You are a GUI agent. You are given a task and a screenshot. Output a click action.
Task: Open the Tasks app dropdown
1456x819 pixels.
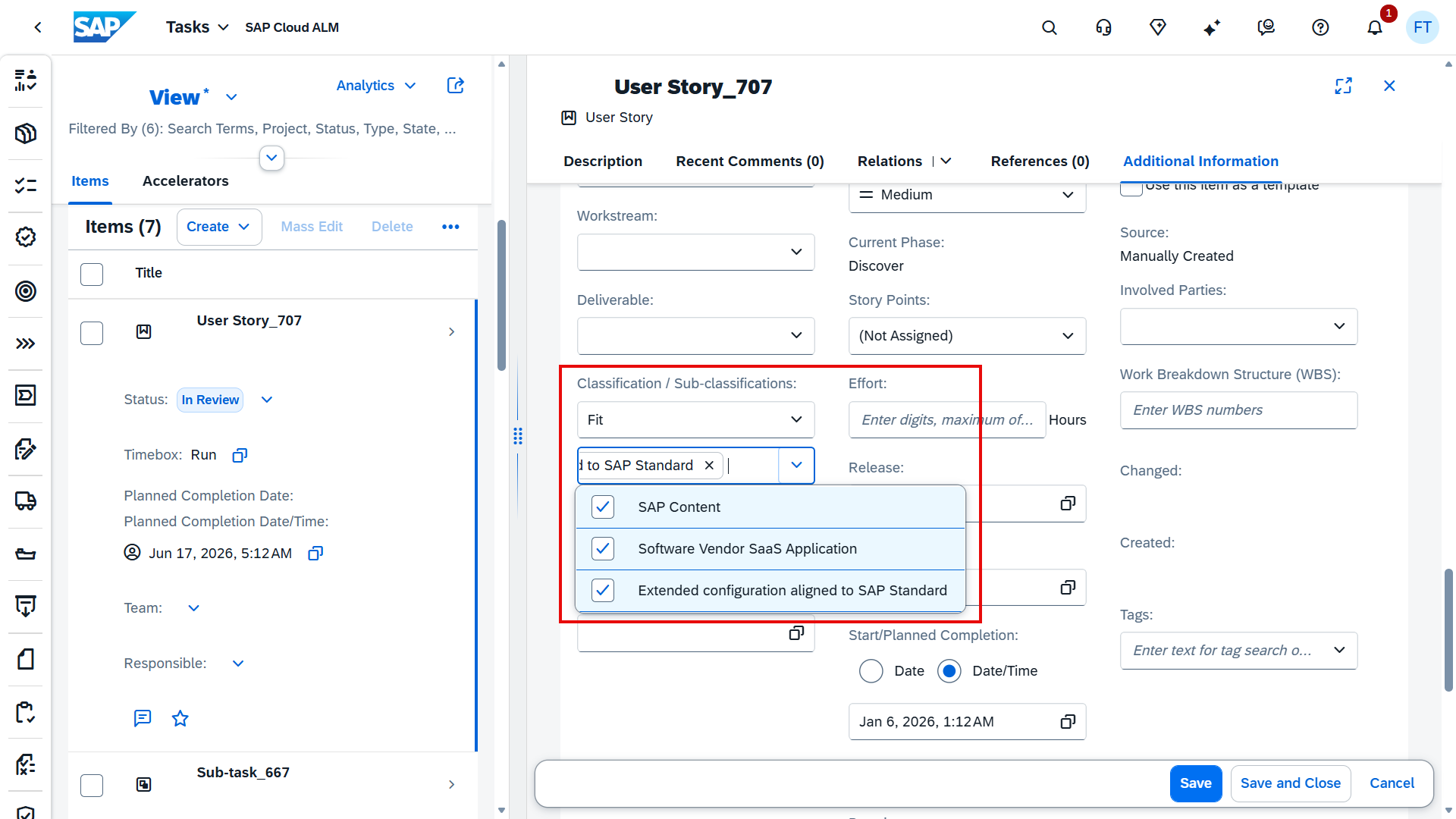[x=197, y=27]
